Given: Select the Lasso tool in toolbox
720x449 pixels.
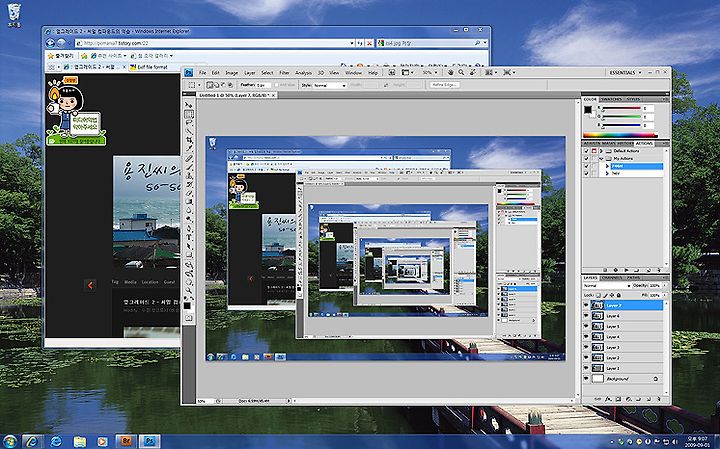Looking at the screenshot, I should coord(189,123).
